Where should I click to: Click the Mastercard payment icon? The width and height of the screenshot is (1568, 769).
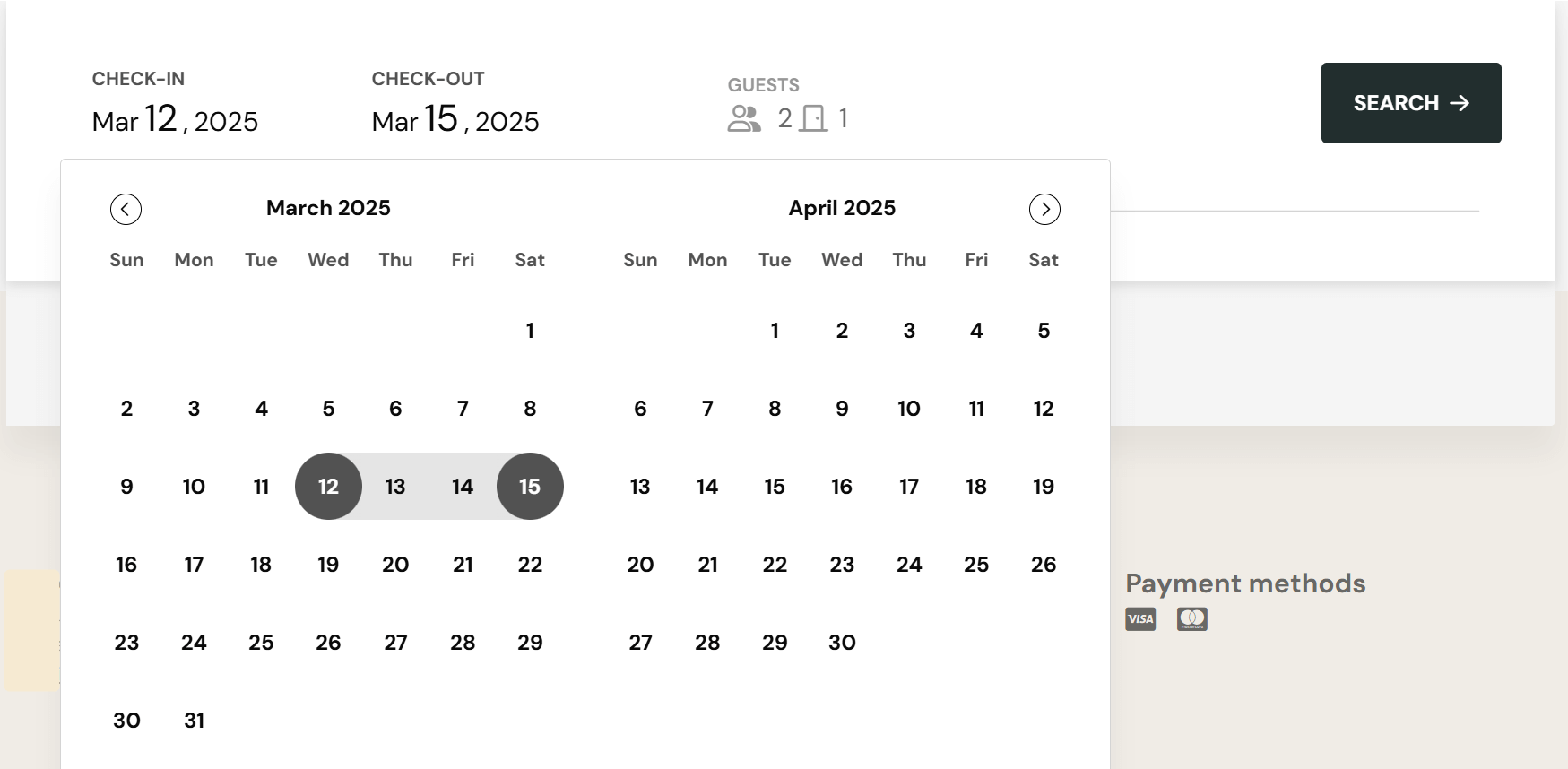1191,619
